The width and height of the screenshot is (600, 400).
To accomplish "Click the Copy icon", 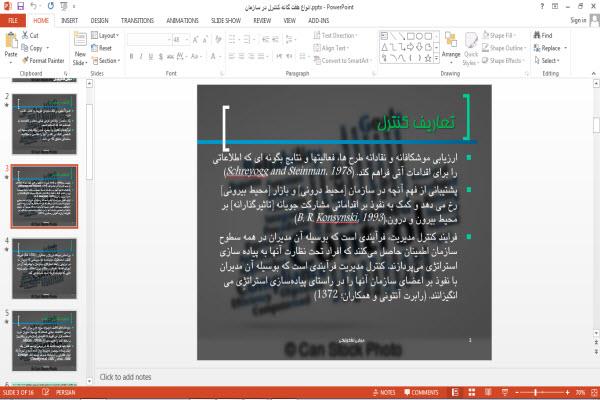I will click(25, 48).
